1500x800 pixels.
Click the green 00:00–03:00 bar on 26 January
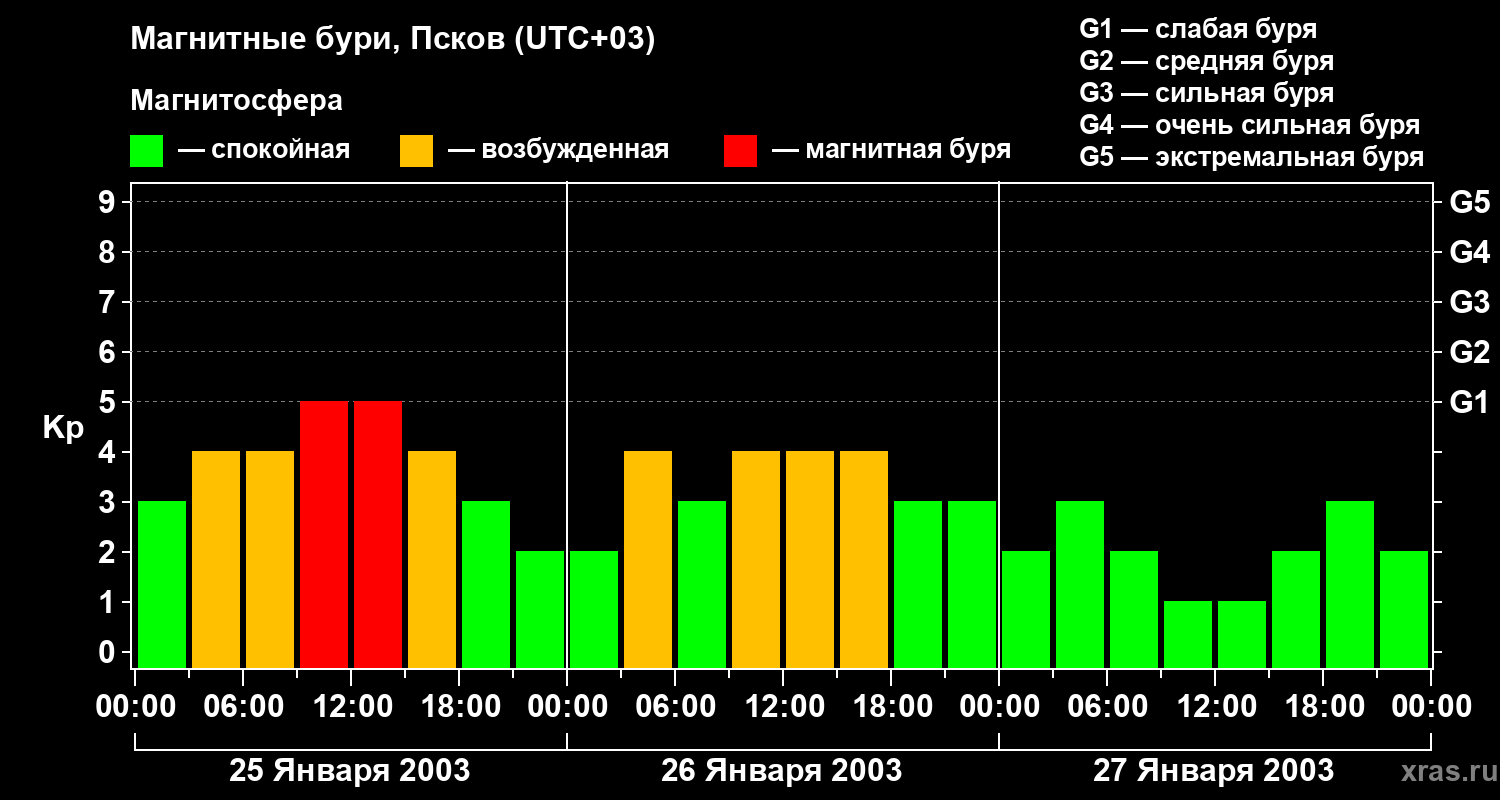click(x=594, y=609)
